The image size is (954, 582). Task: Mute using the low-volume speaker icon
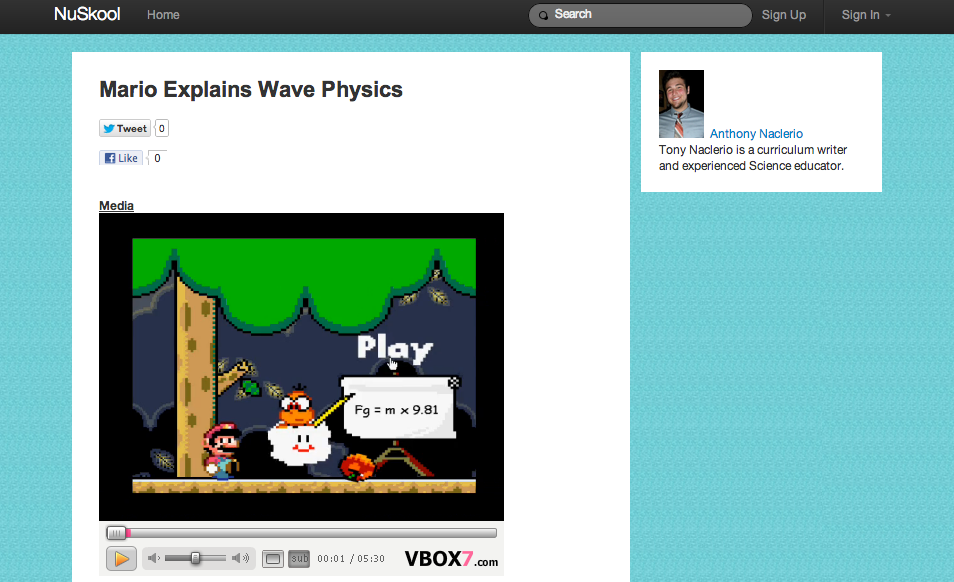pyautogui.click(x=154, y=558)
